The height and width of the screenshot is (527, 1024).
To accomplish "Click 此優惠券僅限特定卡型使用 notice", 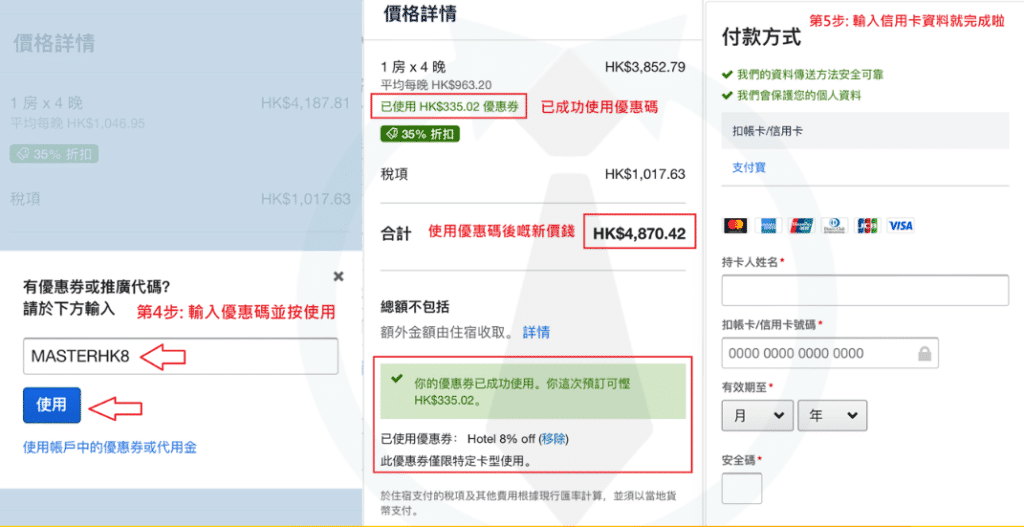I will (456, 460).
